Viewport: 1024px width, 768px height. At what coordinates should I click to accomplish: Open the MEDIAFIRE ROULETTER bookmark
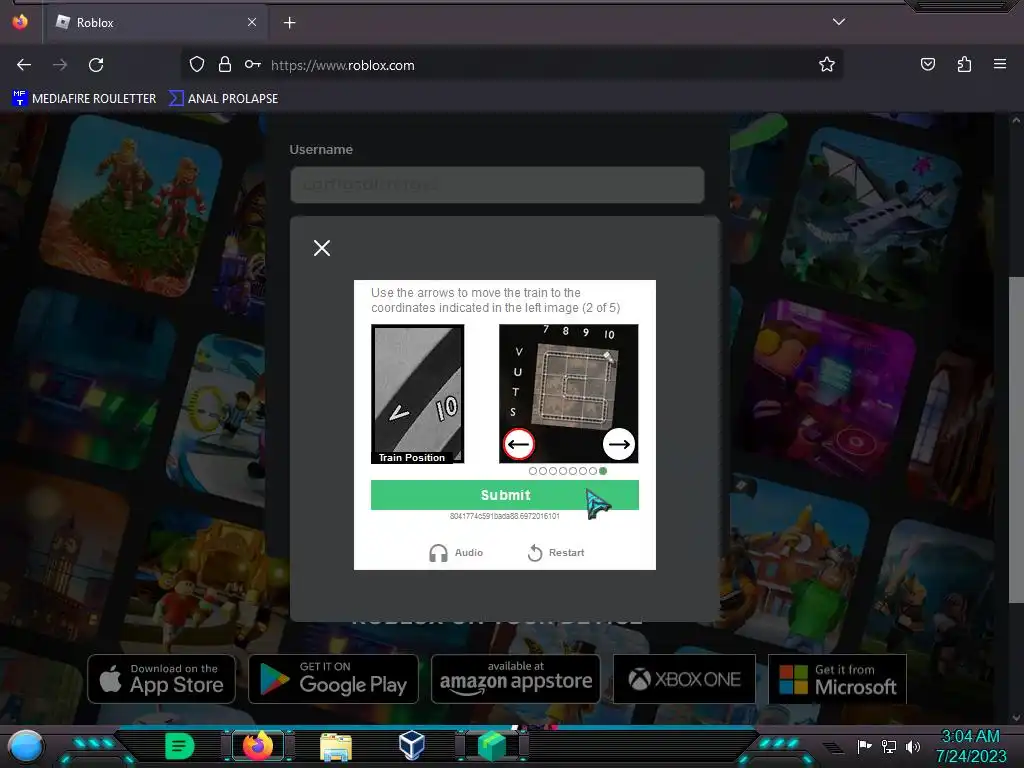[x=84, y=99]
